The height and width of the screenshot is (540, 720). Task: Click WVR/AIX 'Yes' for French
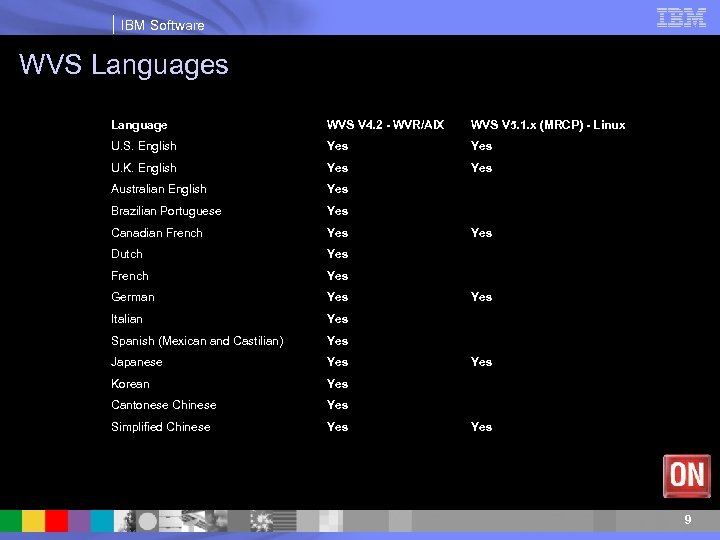point(338,276)
